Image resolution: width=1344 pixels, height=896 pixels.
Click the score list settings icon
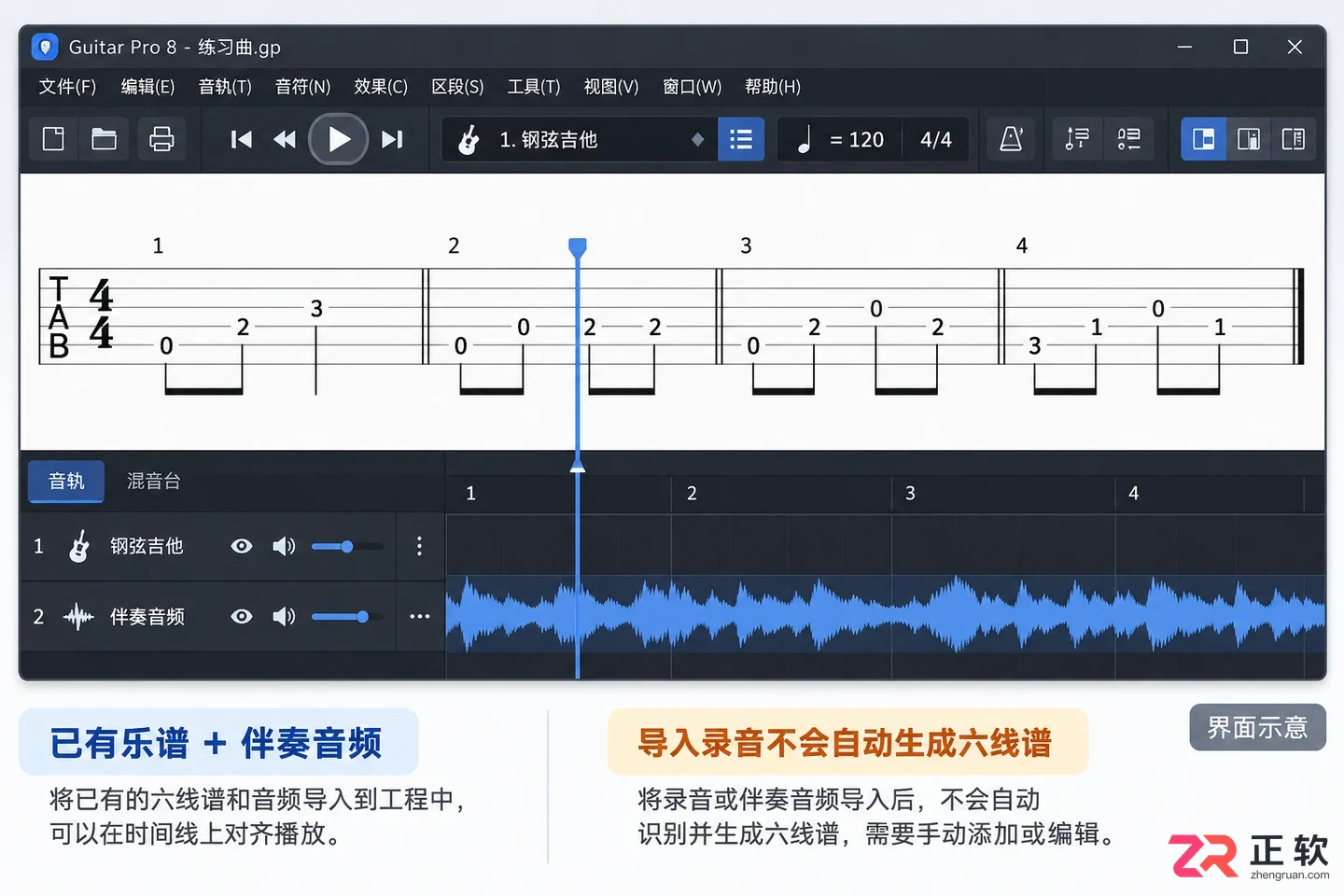(1128, 140)
